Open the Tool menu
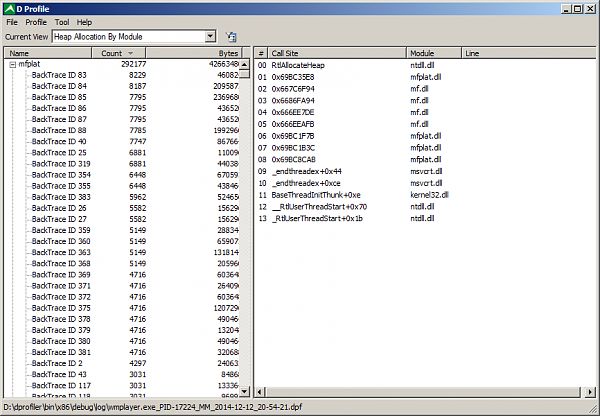The height and width of the screenshot is (416, 600). 62,22
